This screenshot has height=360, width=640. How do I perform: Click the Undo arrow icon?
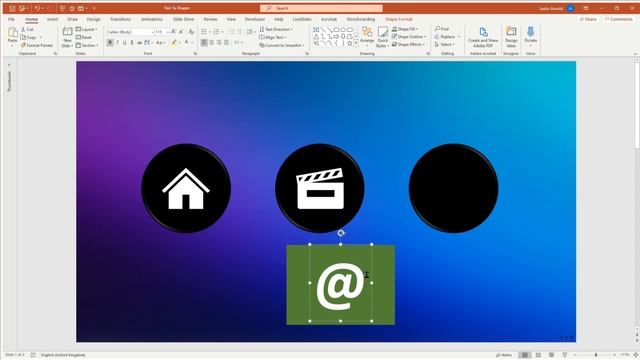click(x=37, y=8)
